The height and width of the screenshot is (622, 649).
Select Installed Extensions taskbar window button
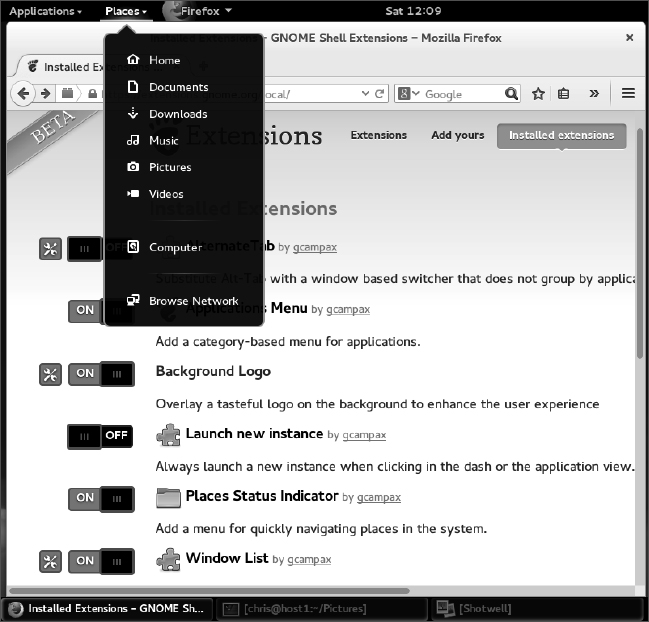pyautogui.click(x=108, y=609)
